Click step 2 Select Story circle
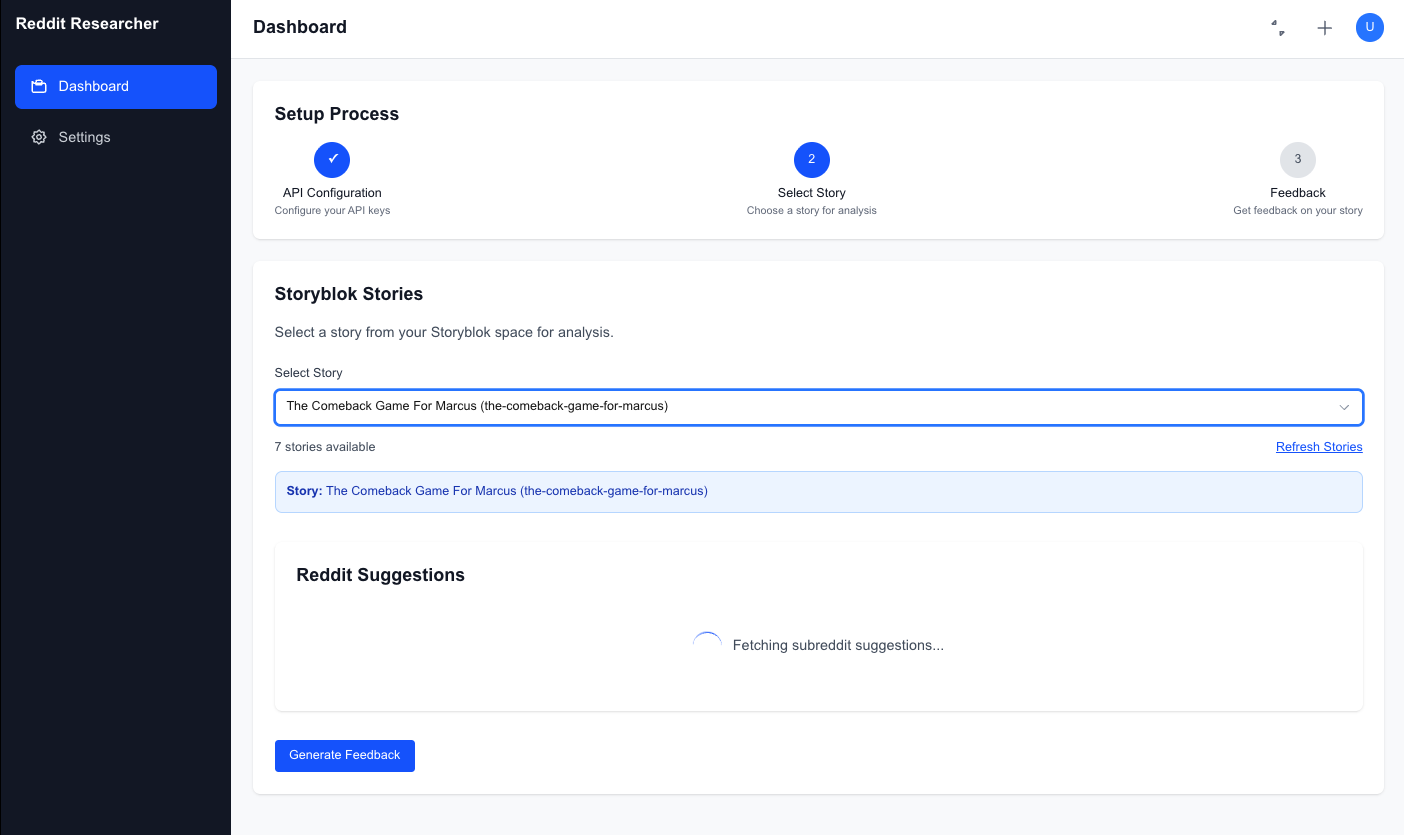Screen dimensions: 1404x835 pos(812,160)
